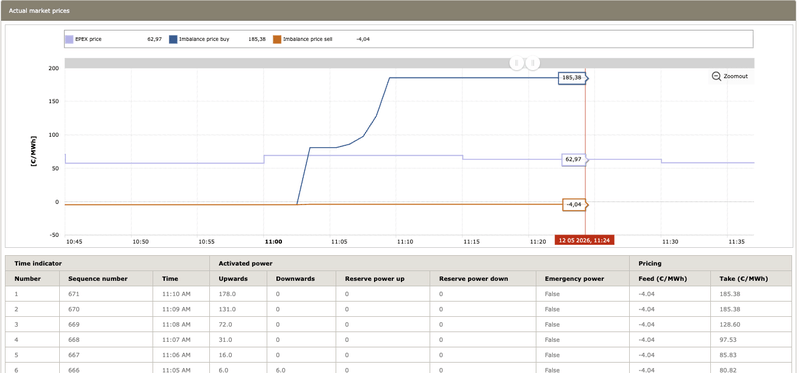Click the 185.38 take price in row 671
This screenshot has height=373, width=800.
click(x=752, y=294)
